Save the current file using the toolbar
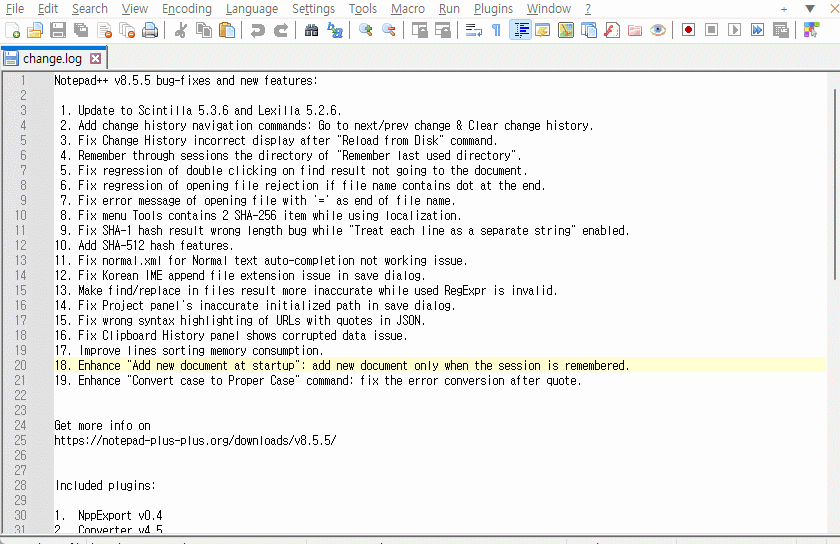840x544 pixels. click(x=58, y=31)
